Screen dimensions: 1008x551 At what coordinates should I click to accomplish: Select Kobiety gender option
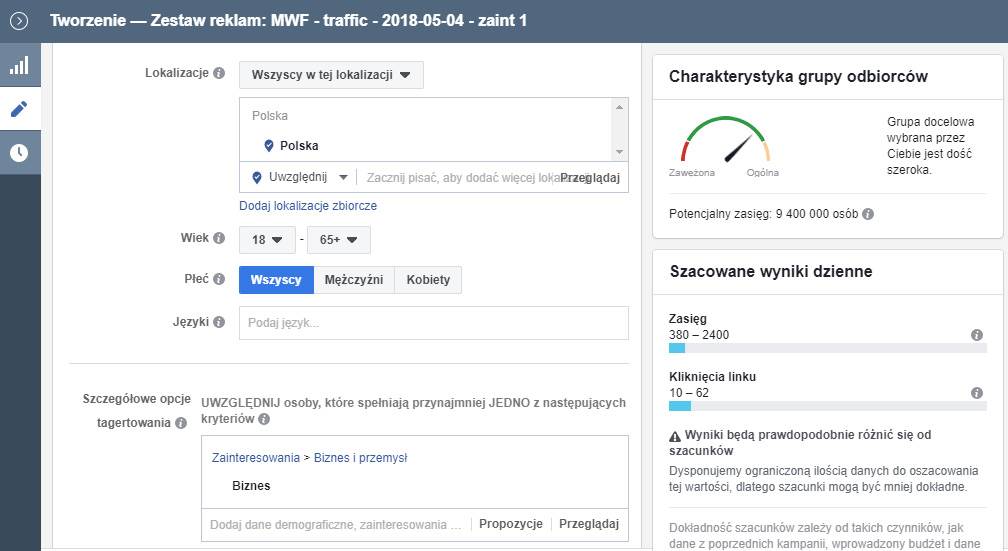coord(428,280)
